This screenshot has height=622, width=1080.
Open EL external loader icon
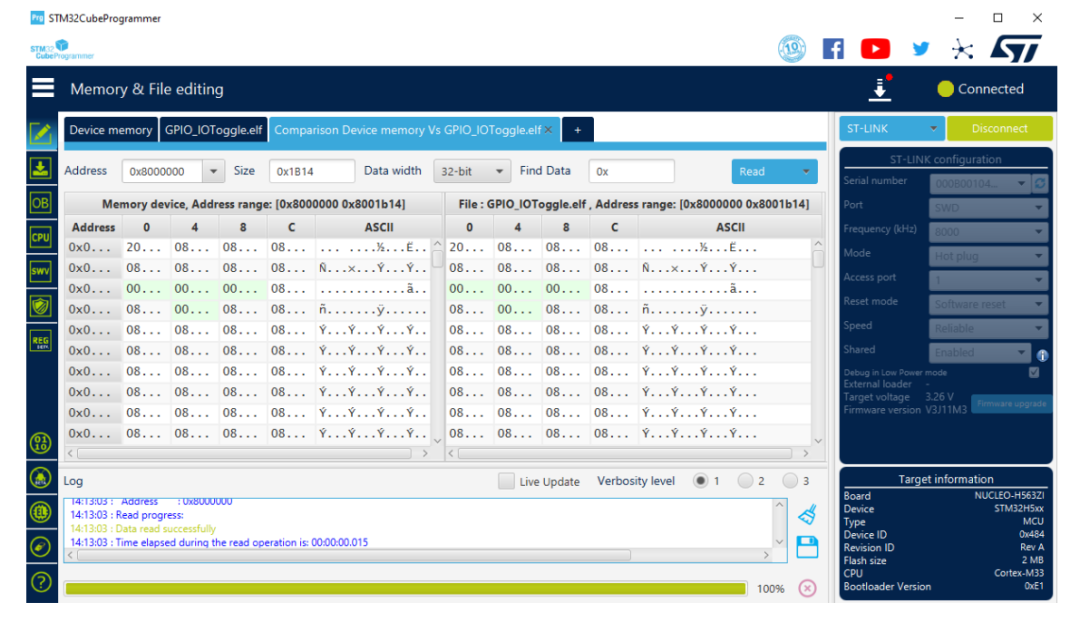click(x=41, y=512)
